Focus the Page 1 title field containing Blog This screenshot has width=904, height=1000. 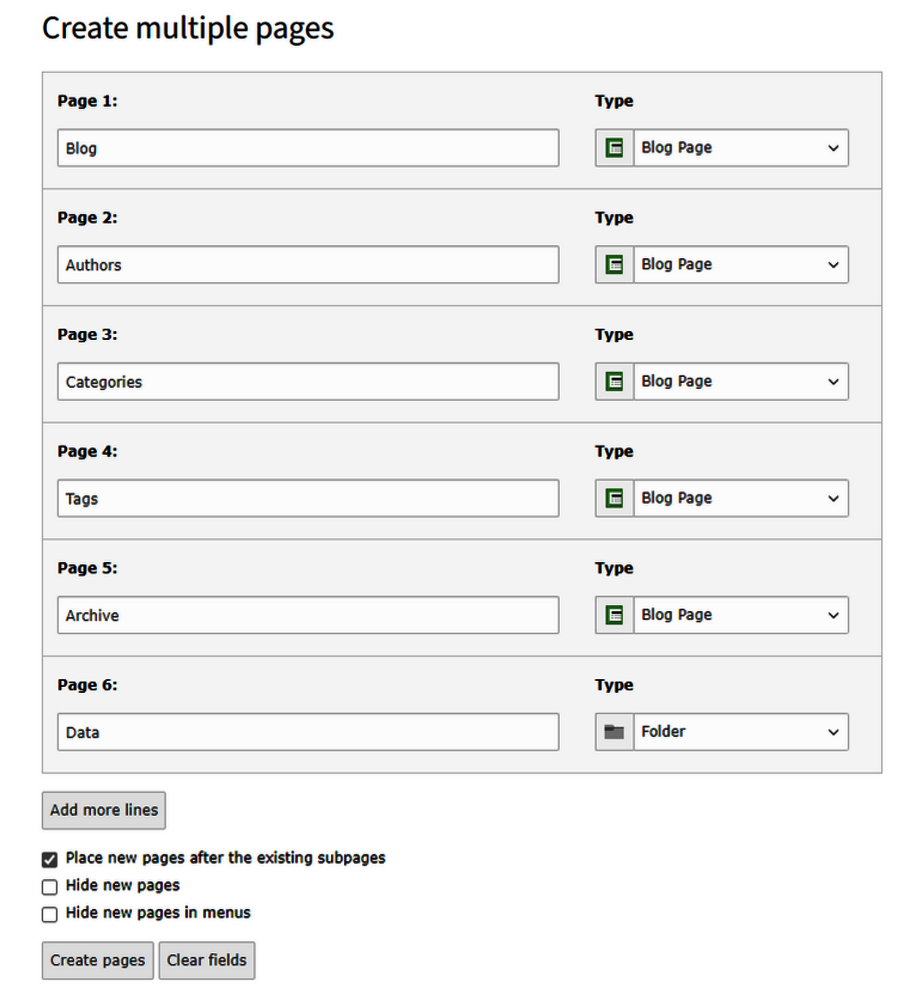click(308, 148)
